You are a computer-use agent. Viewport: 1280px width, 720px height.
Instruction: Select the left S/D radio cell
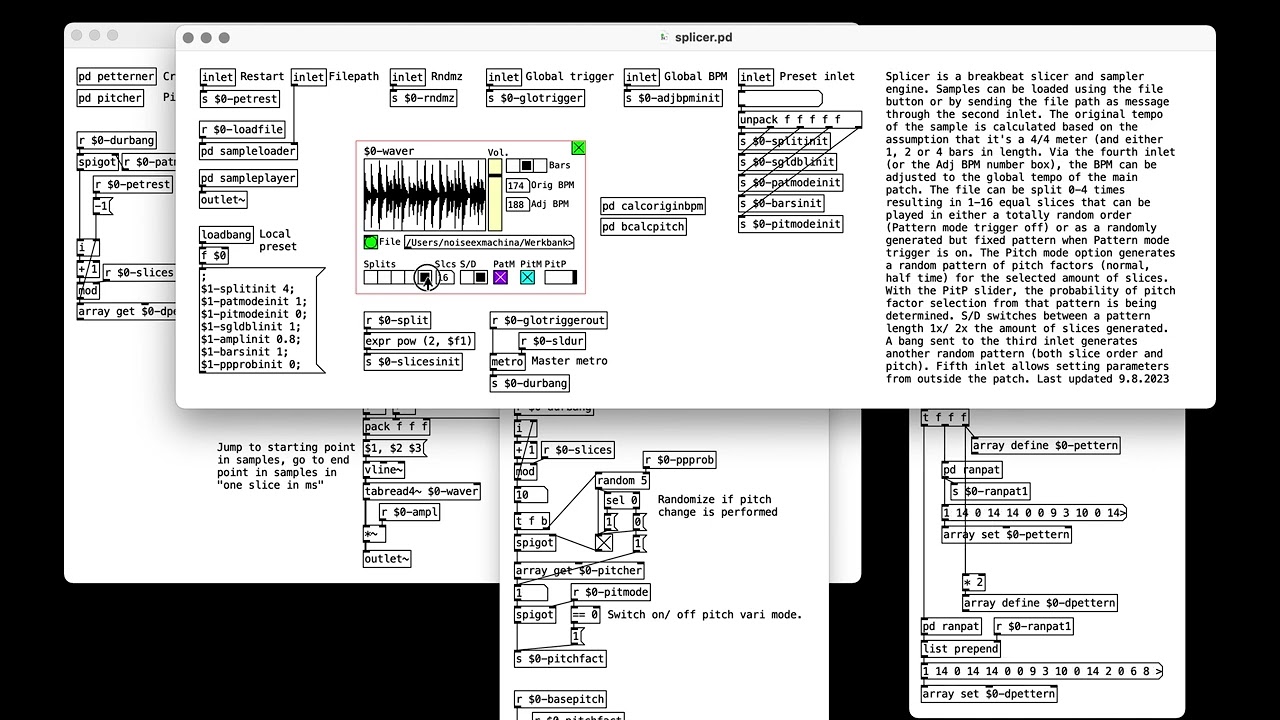click(467, 277)
